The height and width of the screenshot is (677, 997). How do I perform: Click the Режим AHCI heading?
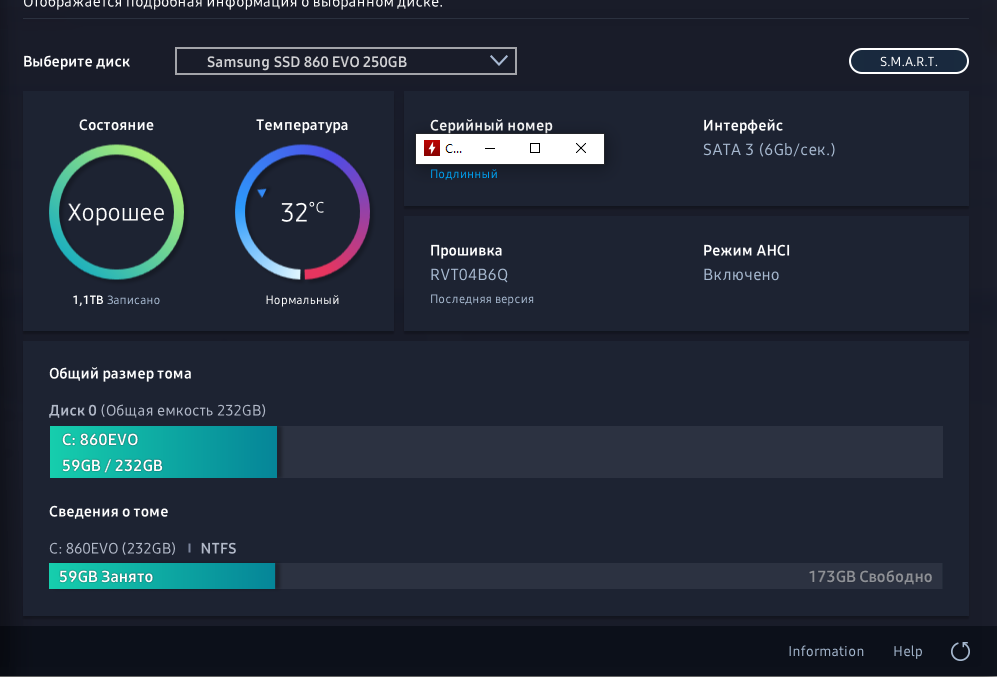click(746, 250)
